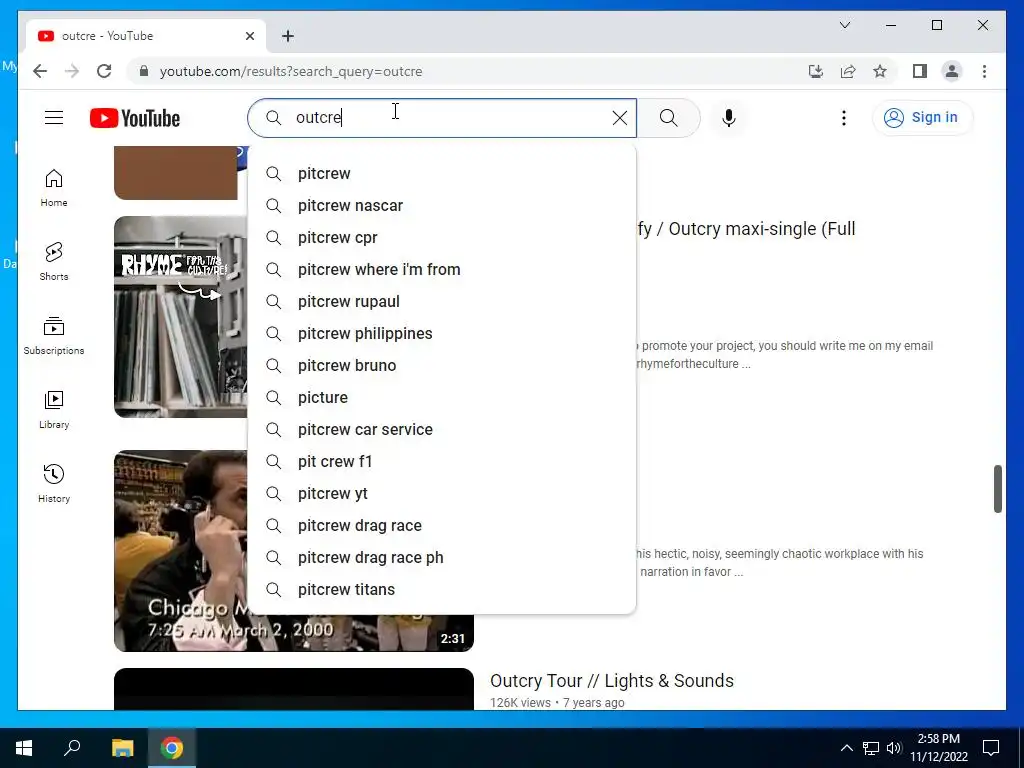
Task: Open Windows taskbar search
Action: [72, 748]
